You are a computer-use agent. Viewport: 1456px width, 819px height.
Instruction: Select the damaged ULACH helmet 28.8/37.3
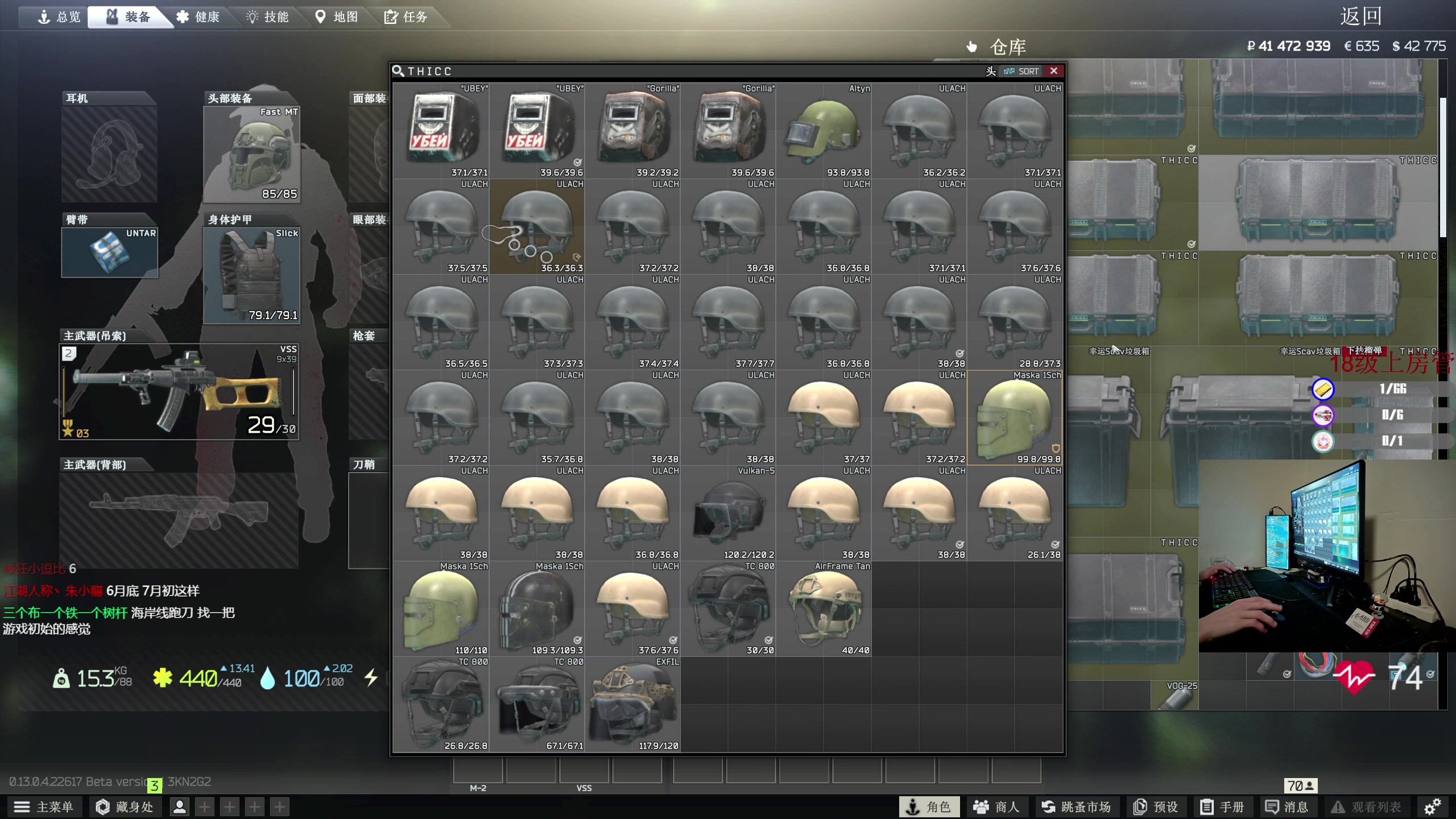1015,322
